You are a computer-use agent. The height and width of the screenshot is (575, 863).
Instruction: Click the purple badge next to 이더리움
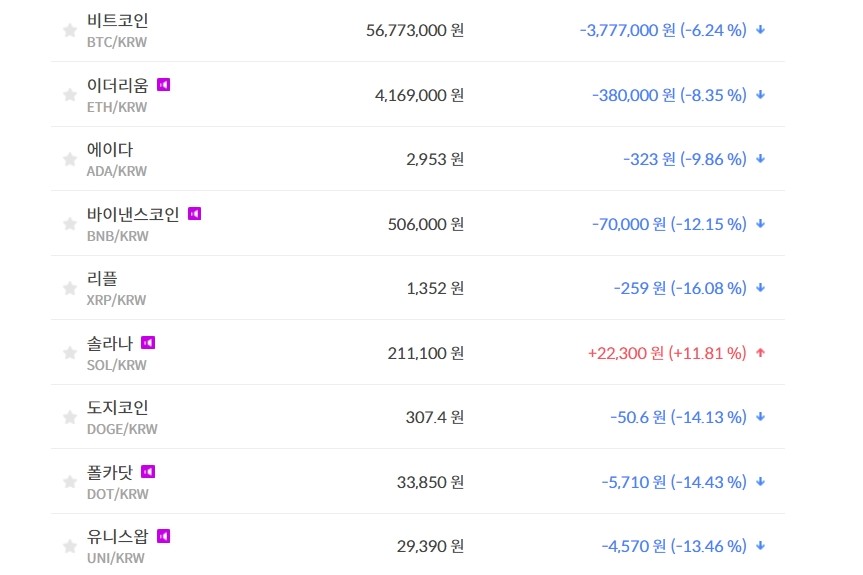coord(163,85)
